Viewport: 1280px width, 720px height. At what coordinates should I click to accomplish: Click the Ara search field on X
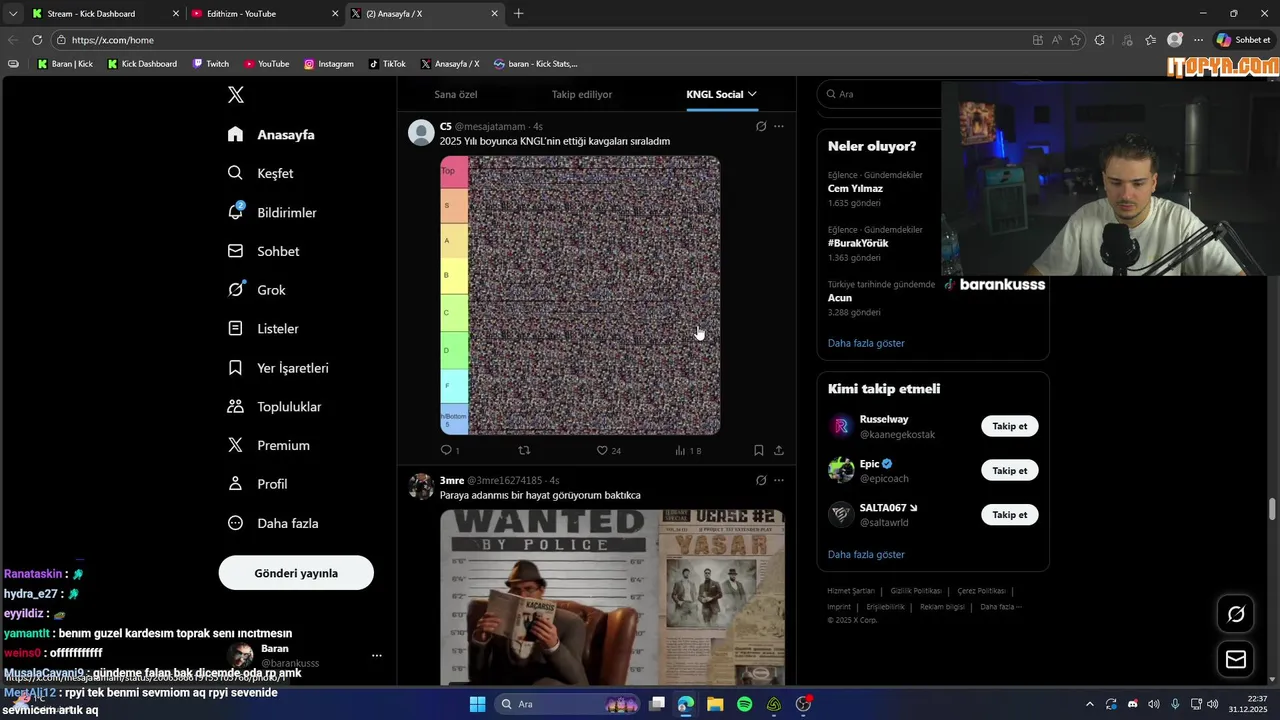point(879,94)
